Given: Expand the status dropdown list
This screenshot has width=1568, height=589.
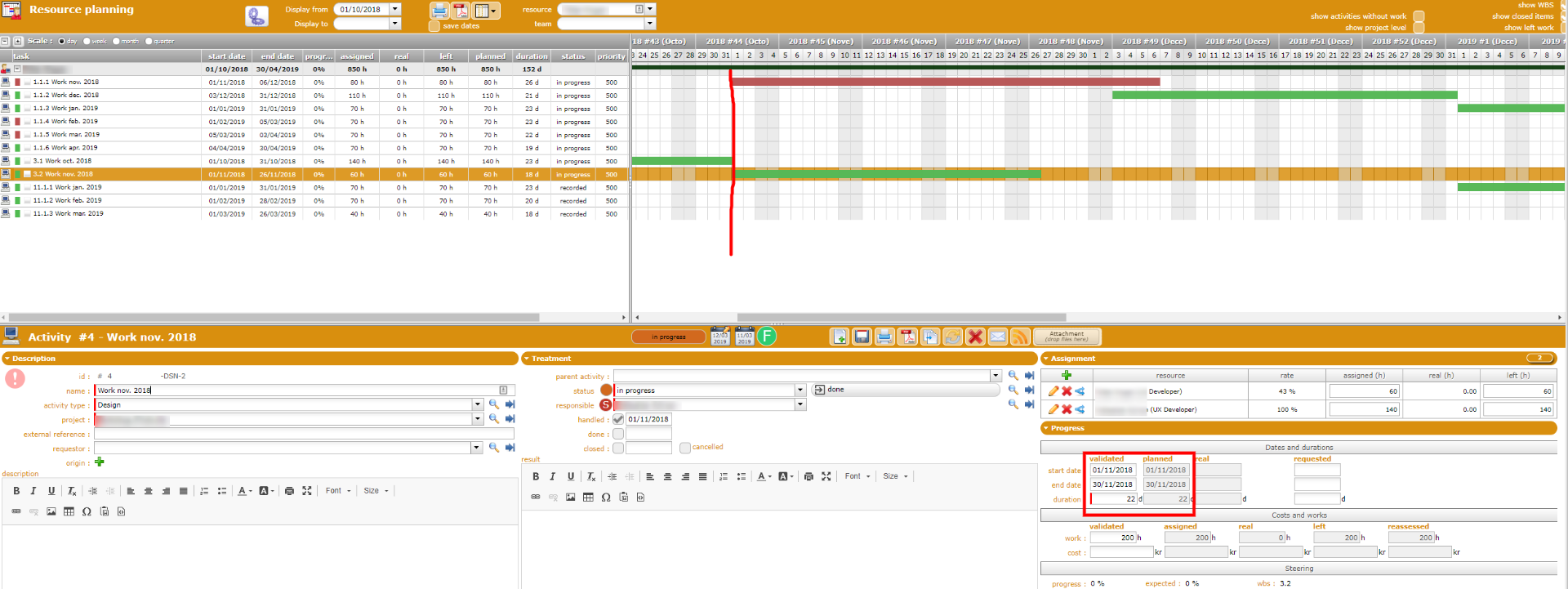Looking at the screenshot, I should 800,390.
